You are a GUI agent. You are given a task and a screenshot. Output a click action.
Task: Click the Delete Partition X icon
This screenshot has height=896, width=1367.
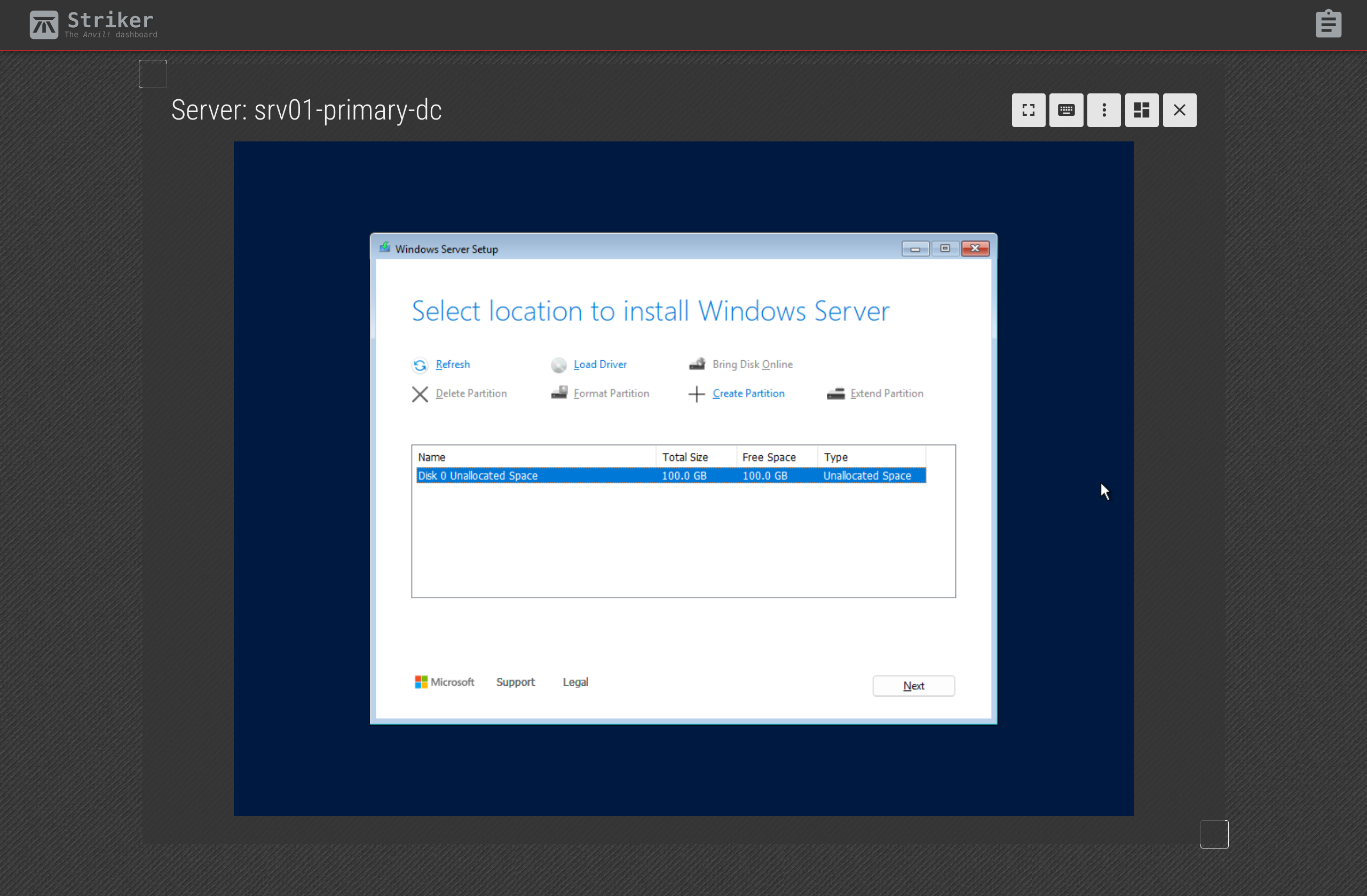click(x=420, y=394)
